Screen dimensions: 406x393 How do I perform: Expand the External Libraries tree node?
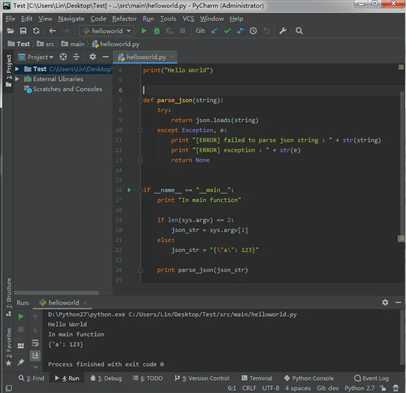17,79
